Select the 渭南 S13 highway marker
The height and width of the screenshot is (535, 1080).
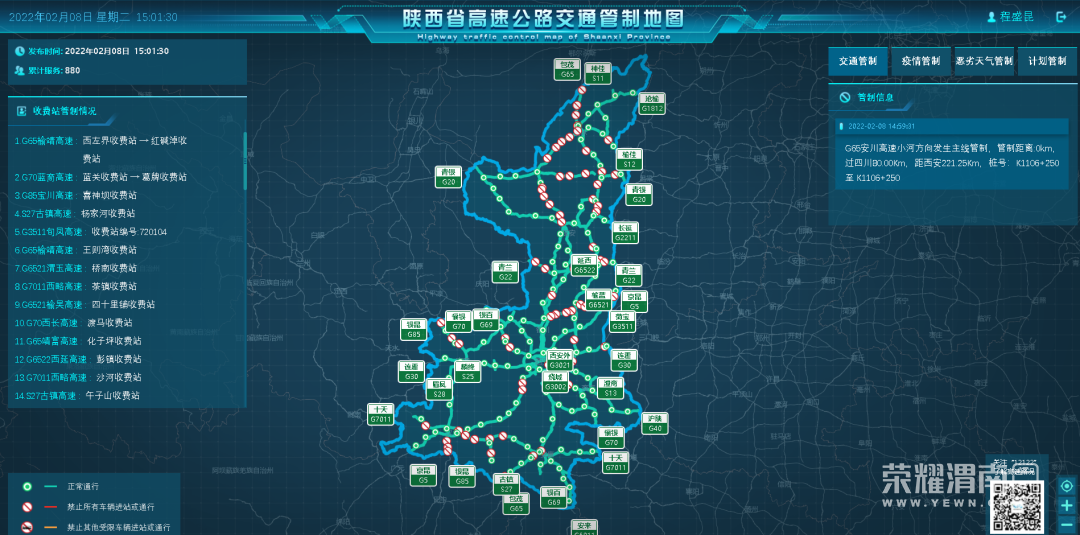click(610, 388)
